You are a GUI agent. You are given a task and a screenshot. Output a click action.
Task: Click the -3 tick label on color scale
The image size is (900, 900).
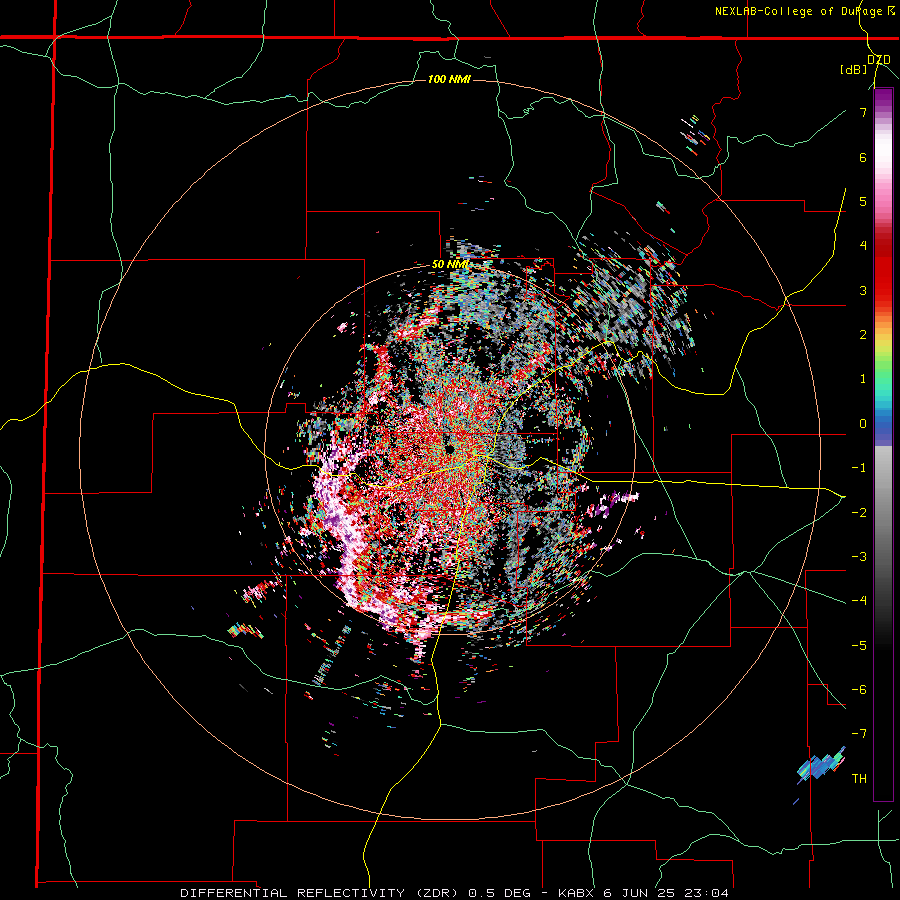coord(859,557)
